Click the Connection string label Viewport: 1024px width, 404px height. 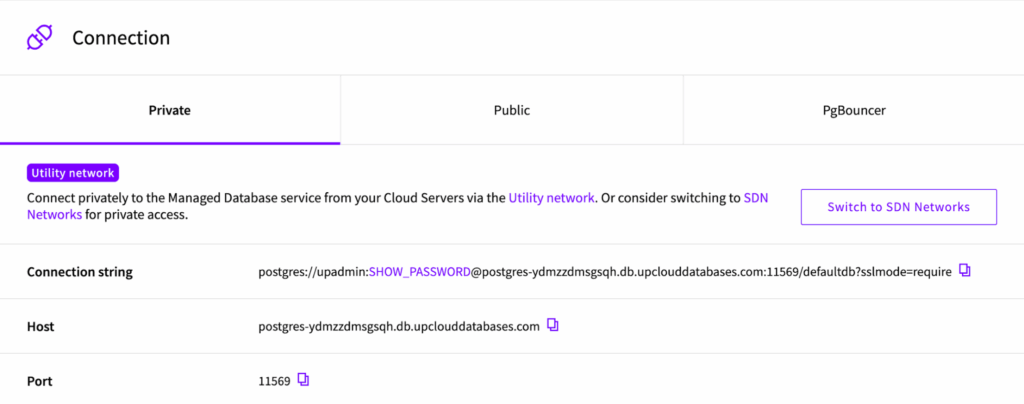click(80, 272)
